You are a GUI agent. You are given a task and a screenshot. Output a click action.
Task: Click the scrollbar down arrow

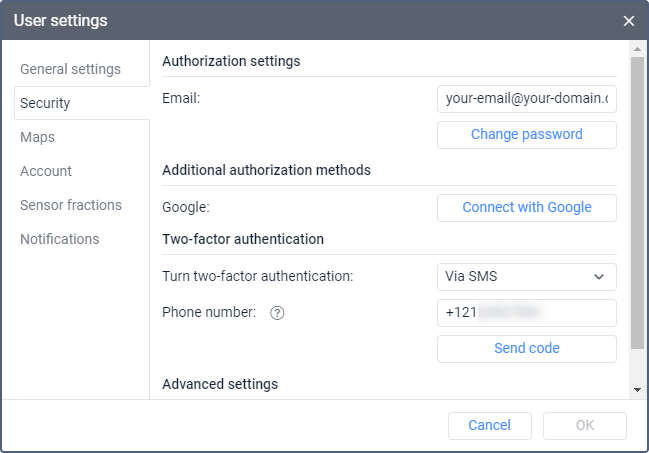[636, 390]
